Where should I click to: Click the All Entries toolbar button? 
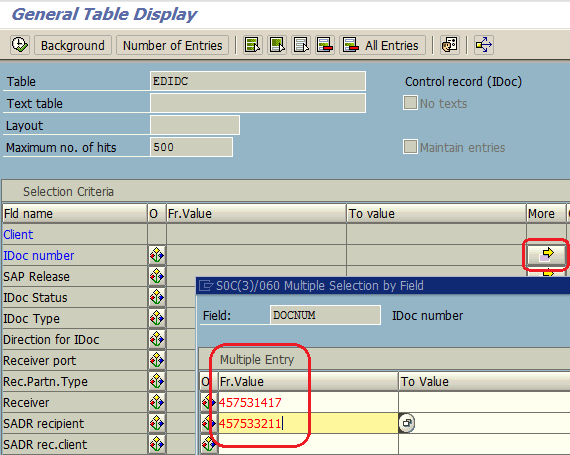(x=382, y=45)
